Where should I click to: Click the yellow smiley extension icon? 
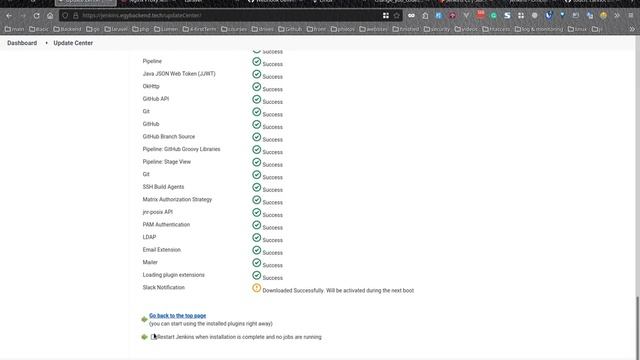click(x=603, y=16)
